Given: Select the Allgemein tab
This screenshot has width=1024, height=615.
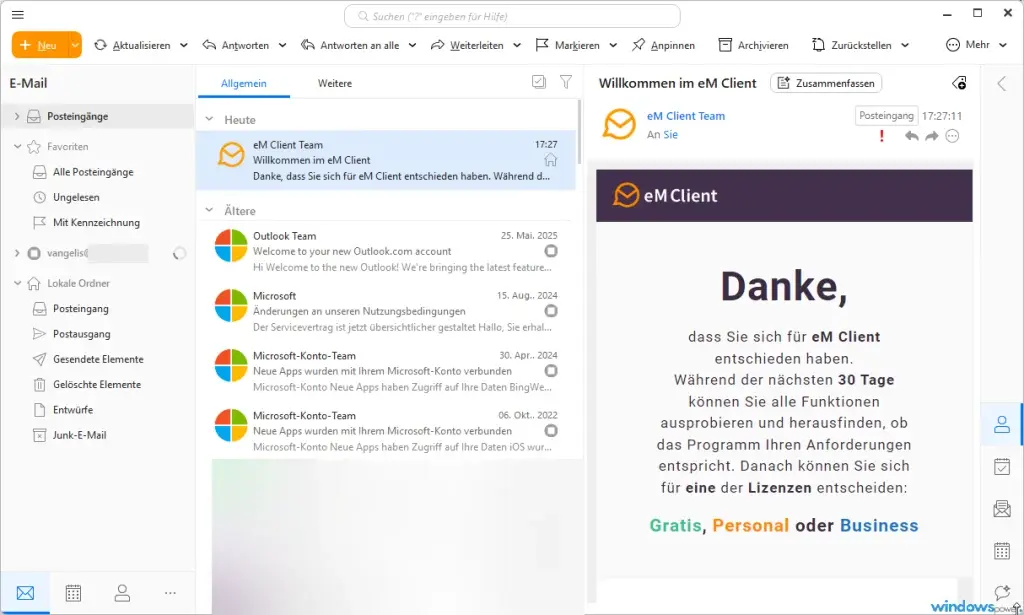Looking at the screenshot, I should pyautogui.click(x=244, y=84).
